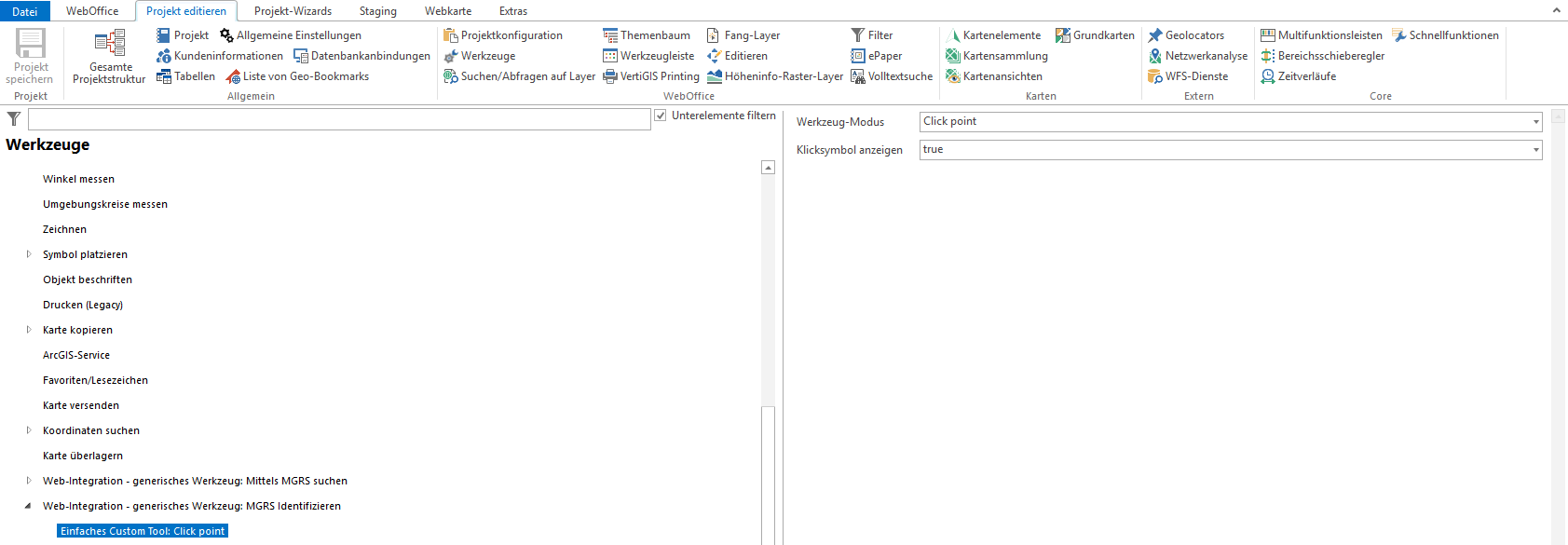Switch to the WebOffice tab

click(92, 11)
